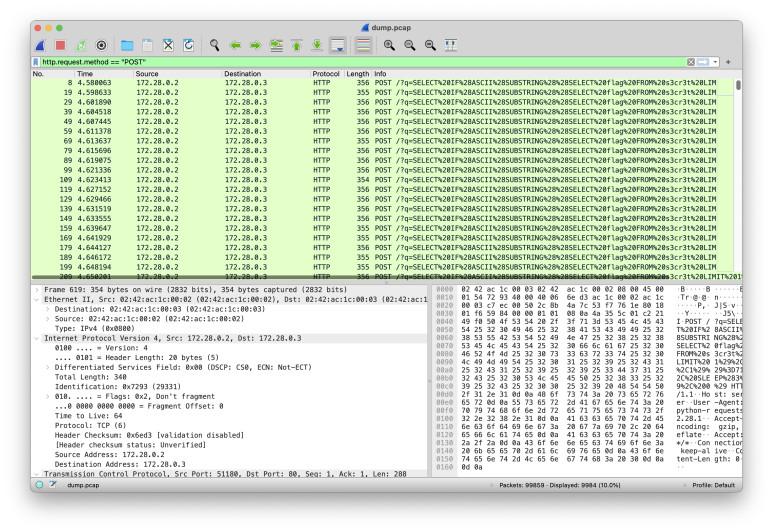
Task: Open display filter bookmarks
Action: 35,62
